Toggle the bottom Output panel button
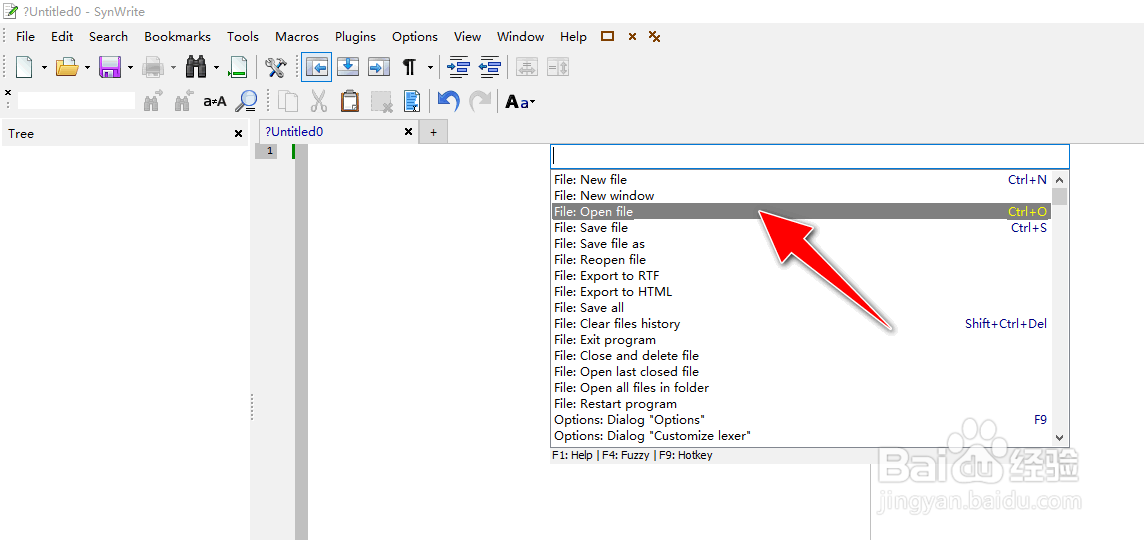1144x540 pixels. [349, 67]
